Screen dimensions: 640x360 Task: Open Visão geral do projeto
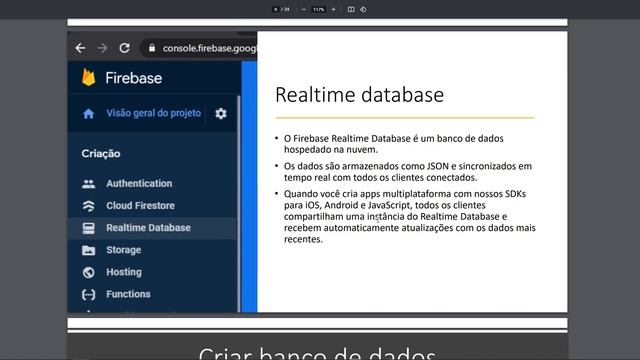153,113
